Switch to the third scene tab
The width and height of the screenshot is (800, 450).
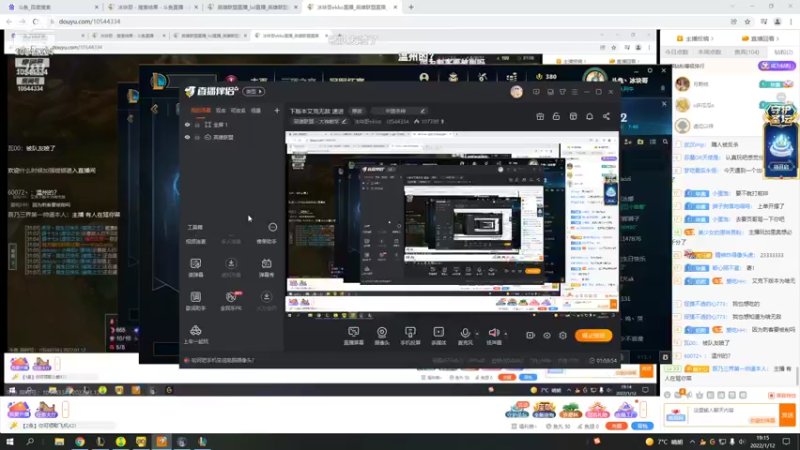point(238,110)
